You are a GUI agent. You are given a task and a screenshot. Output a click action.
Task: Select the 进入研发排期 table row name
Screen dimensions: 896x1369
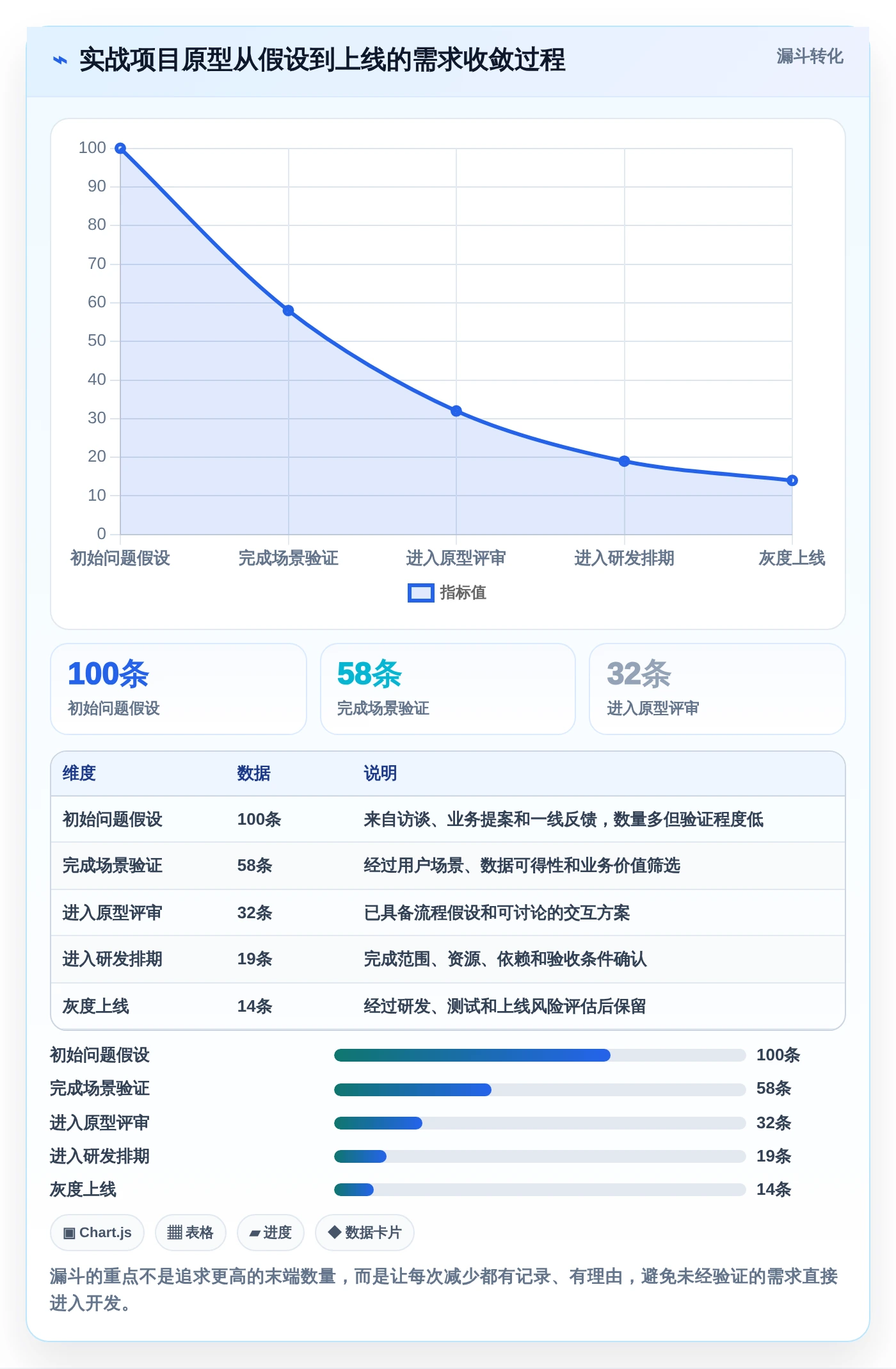click(113, 959)
